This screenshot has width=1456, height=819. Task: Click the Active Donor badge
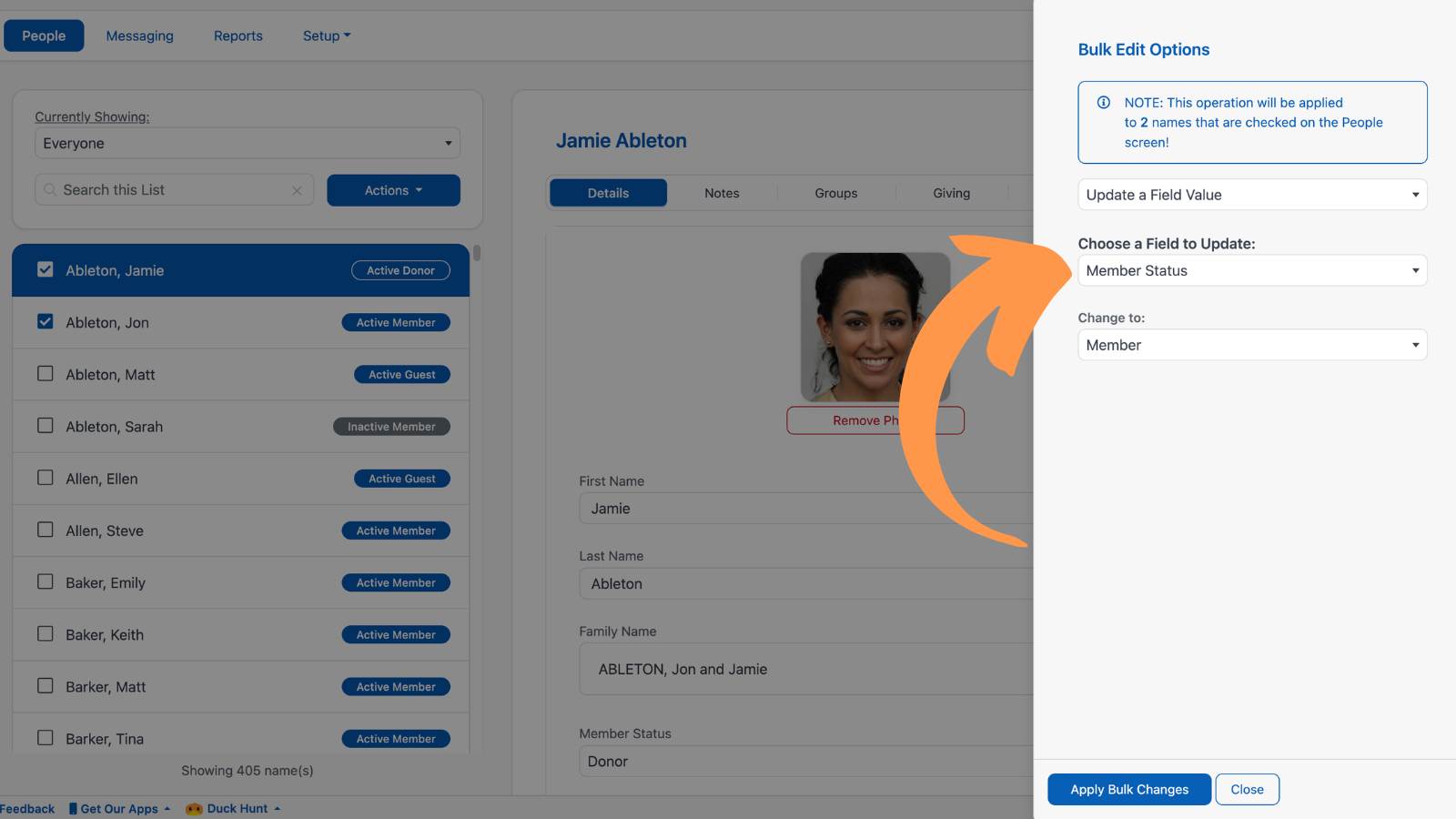tap(400, 270)
